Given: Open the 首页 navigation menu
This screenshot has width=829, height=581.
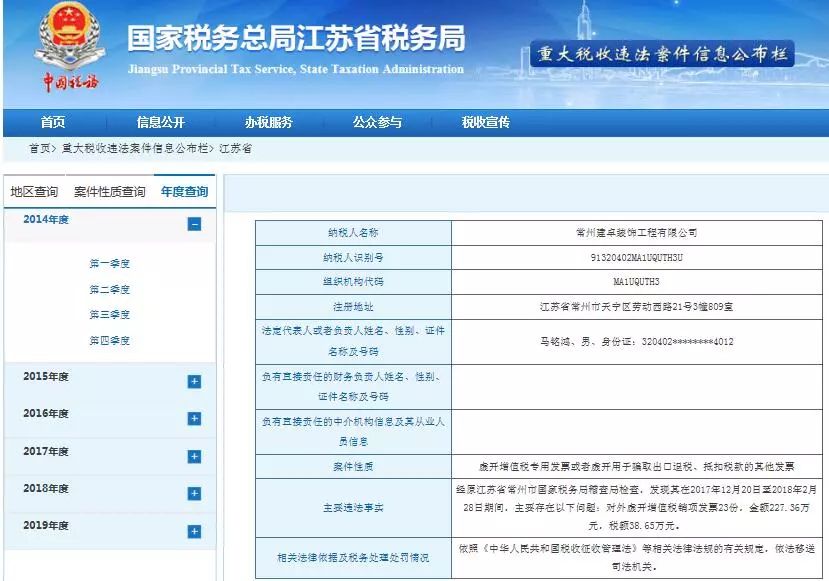Looking at the screenshot, I should (x=53, y=123).
